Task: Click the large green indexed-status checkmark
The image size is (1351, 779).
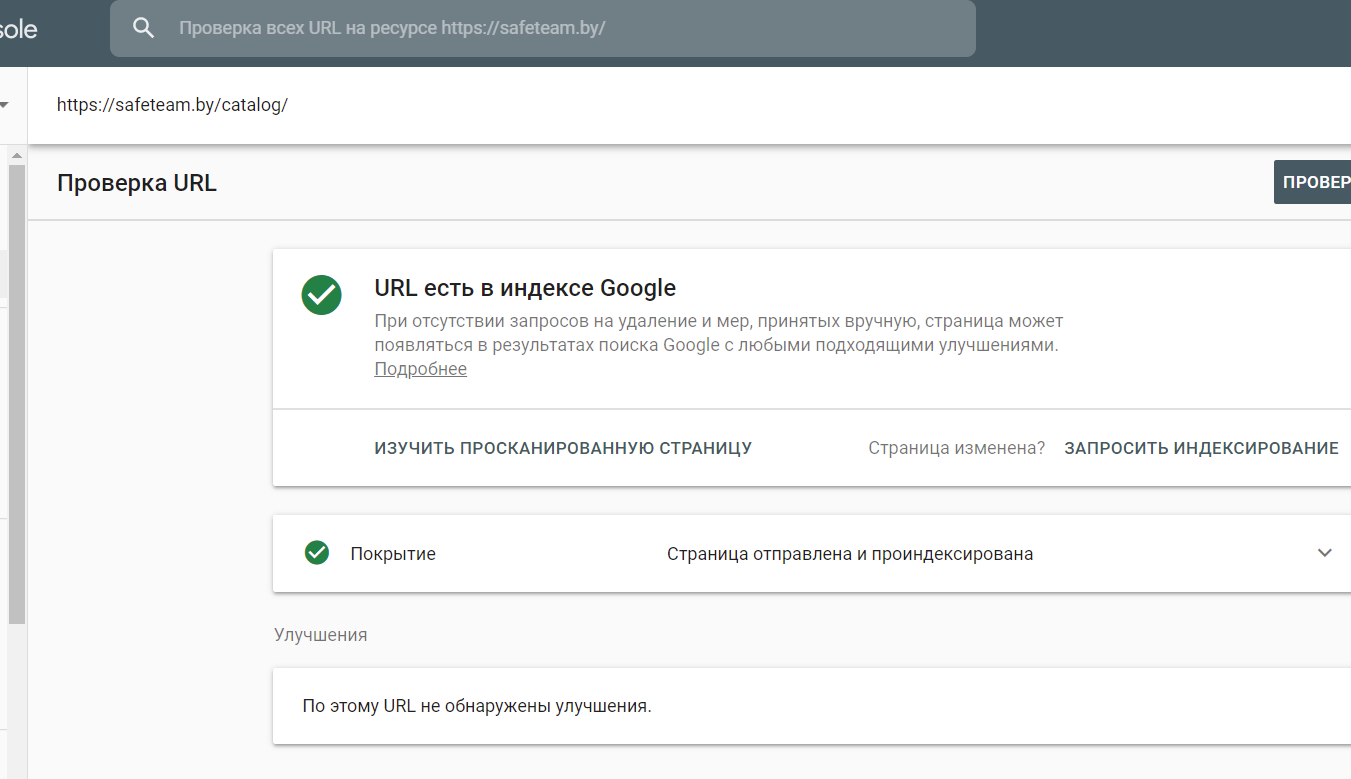Action: pos(321,295)
